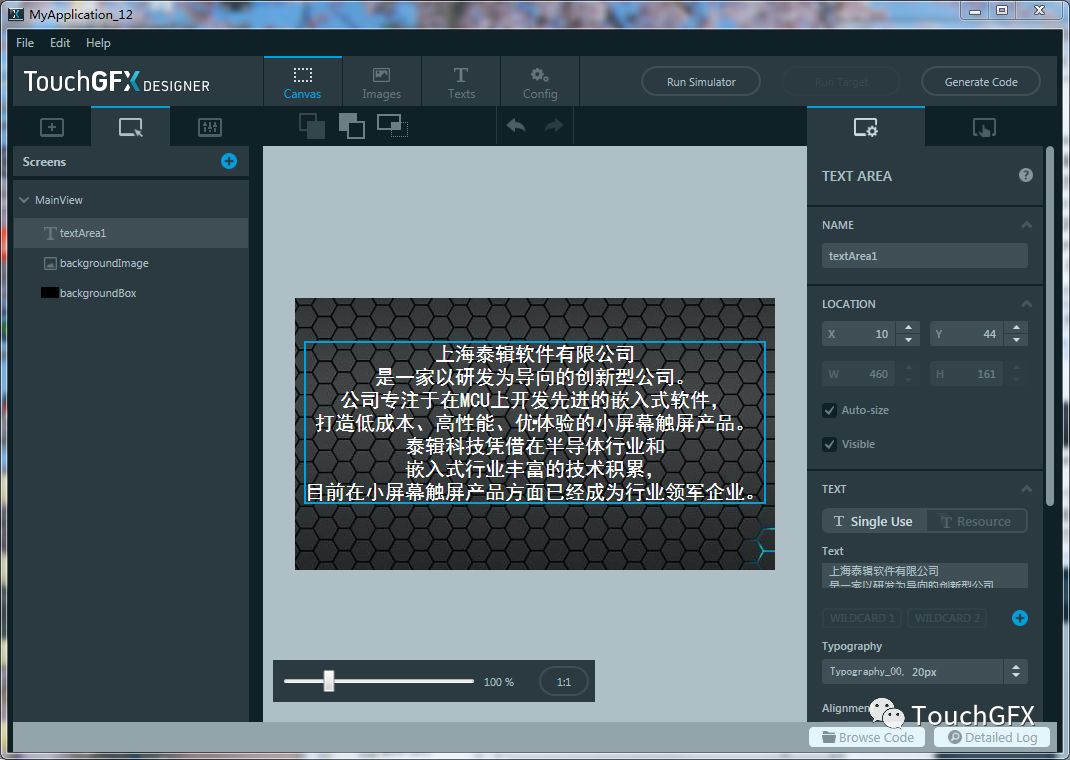Click the Text Area help icon
Image resolution: width=1070 pixels, height=760 pixels.
tap(1025, 175)
